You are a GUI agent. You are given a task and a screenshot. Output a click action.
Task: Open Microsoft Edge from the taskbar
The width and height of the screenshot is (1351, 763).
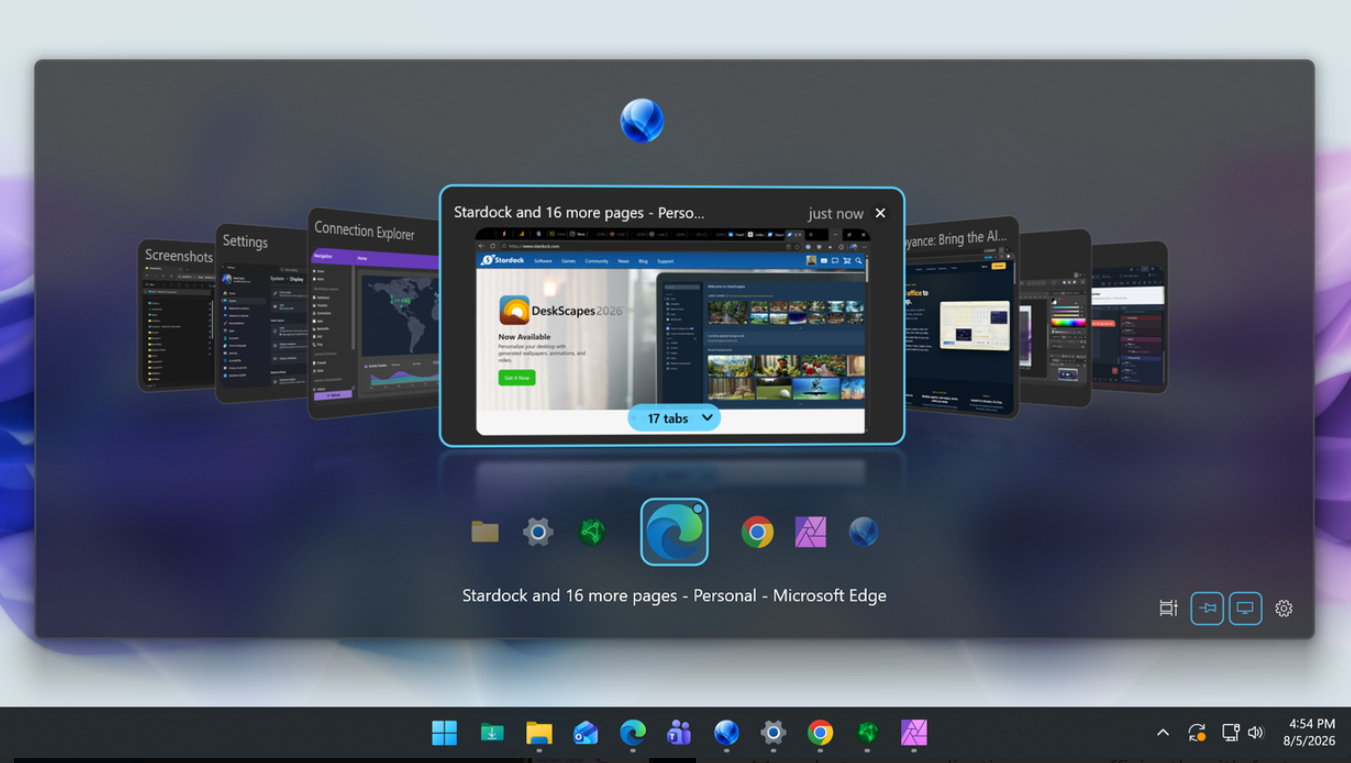(x=632, y=733)
